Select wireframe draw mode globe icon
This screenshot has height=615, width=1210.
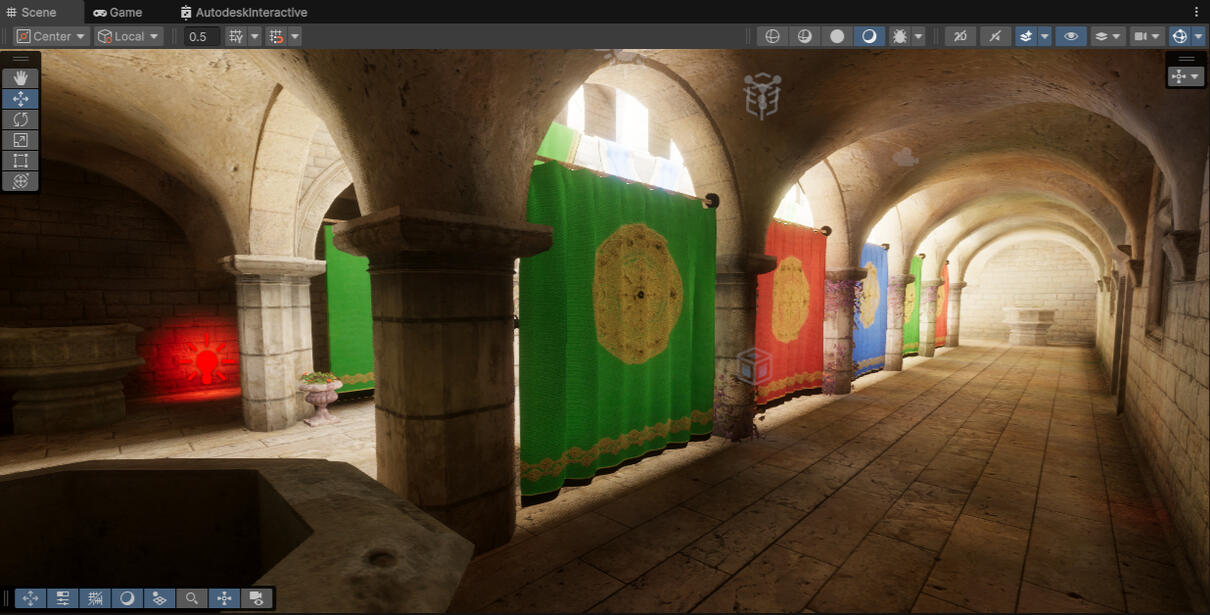point(772,36)
